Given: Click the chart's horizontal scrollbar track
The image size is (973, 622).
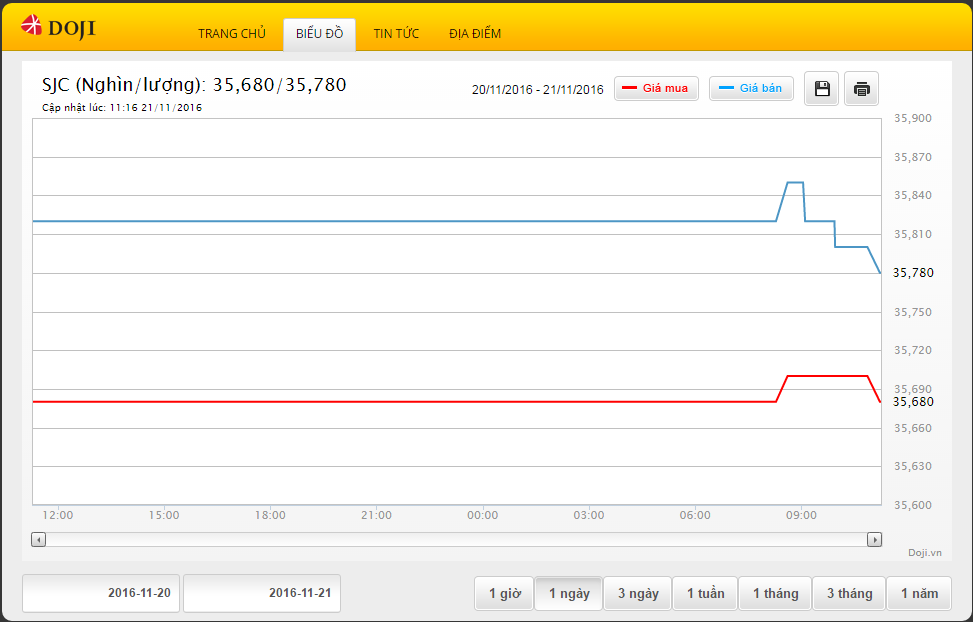Looking at the screenshot, I should (x=456, y=539).
